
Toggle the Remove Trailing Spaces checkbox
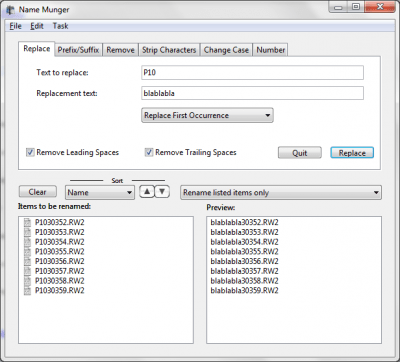[149, 152]
